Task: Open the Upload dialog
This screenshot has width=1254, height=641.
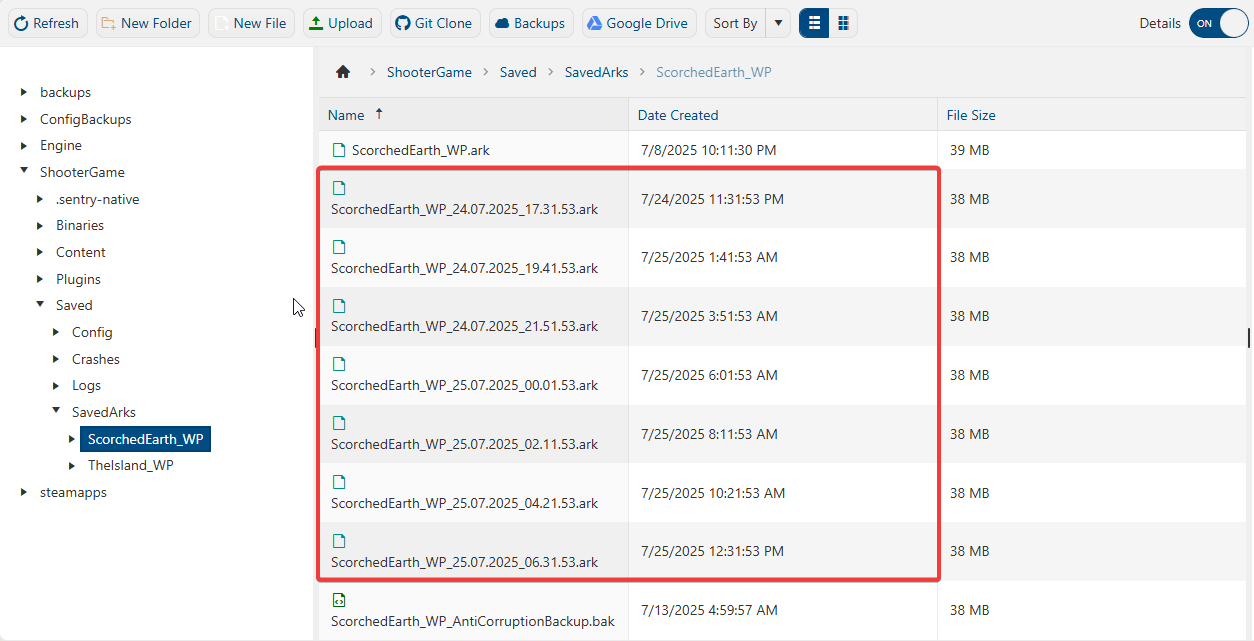Action: pos(341,23)
